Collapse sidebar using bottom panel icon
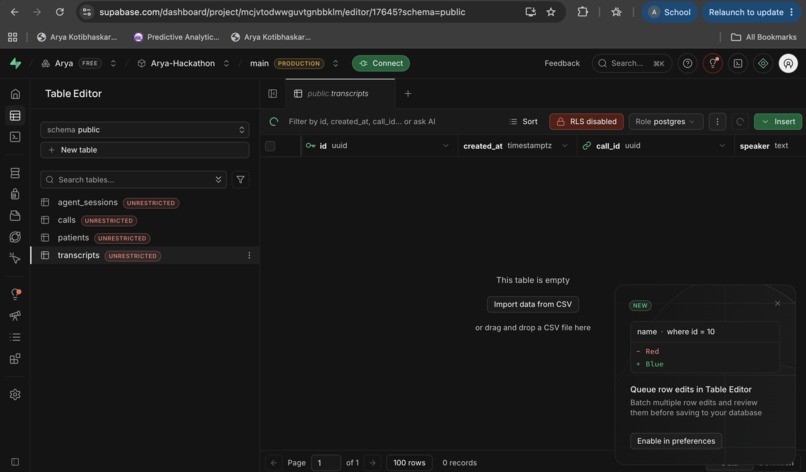 15,462
